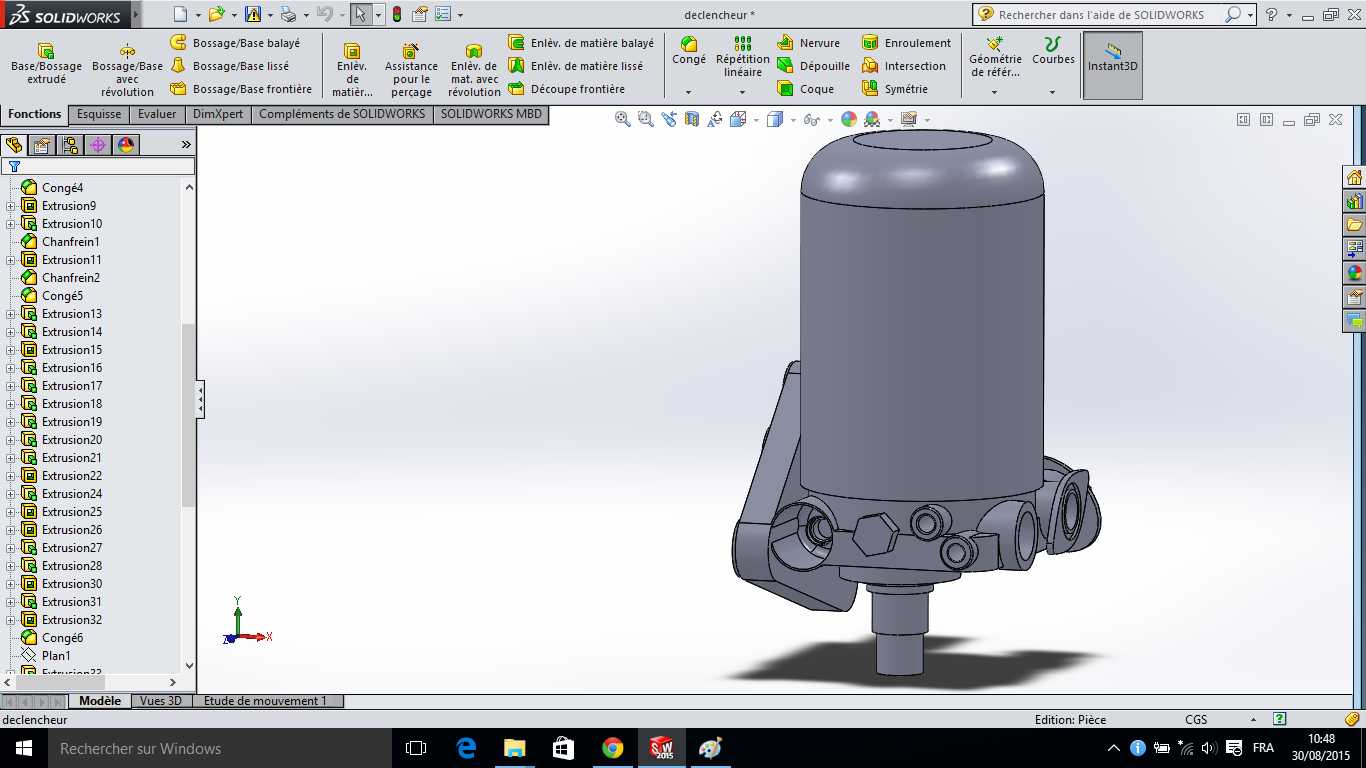Select the Symétrie mirror tool
The height and width of the screenshot is (768, 1366).
[895, 89]
